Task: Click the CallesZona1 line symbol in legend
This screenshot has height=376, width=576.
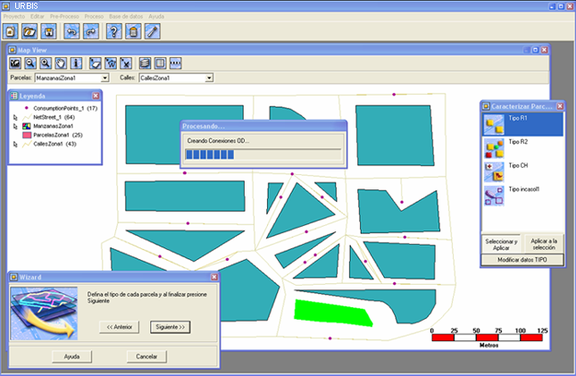Action: click(27, 144)
